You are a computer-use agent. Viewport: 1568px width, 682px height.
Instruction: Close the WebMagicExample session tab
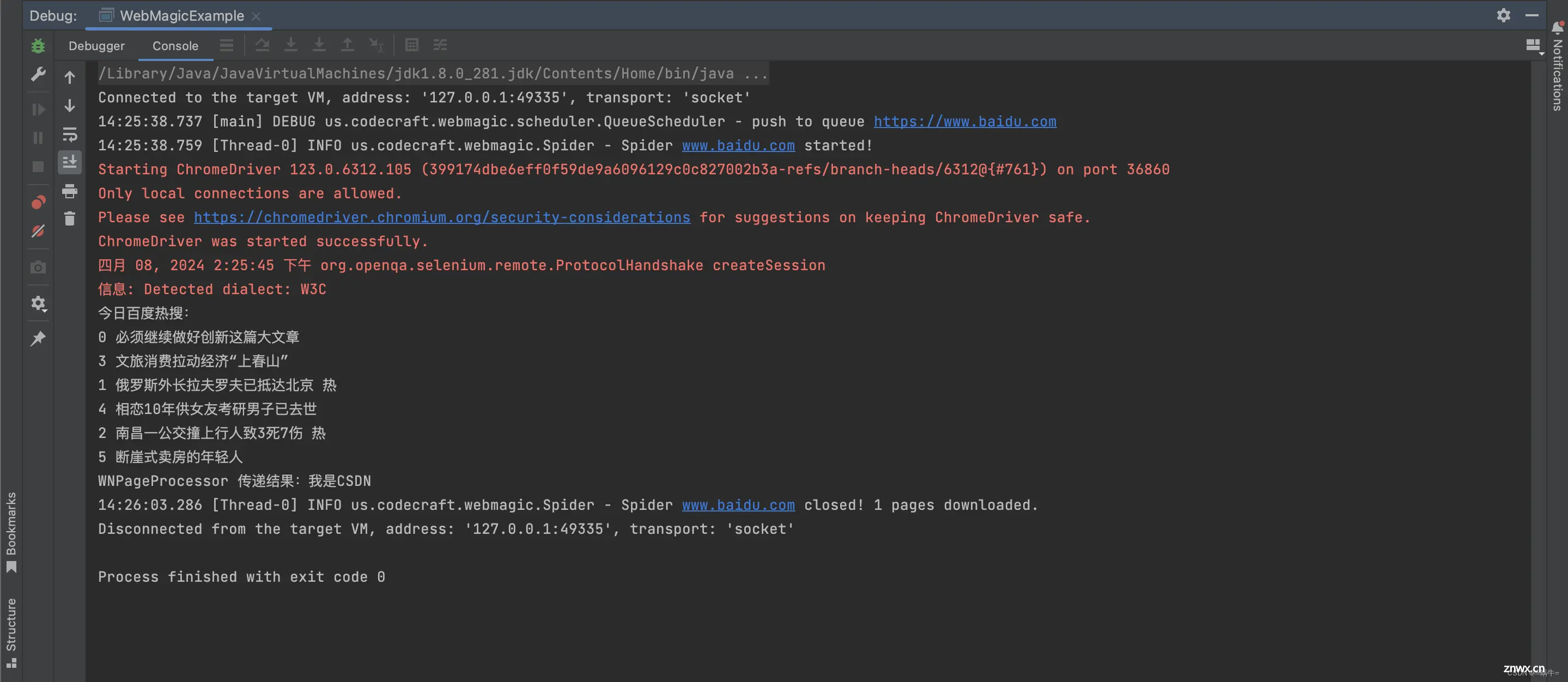pos(256,16)
